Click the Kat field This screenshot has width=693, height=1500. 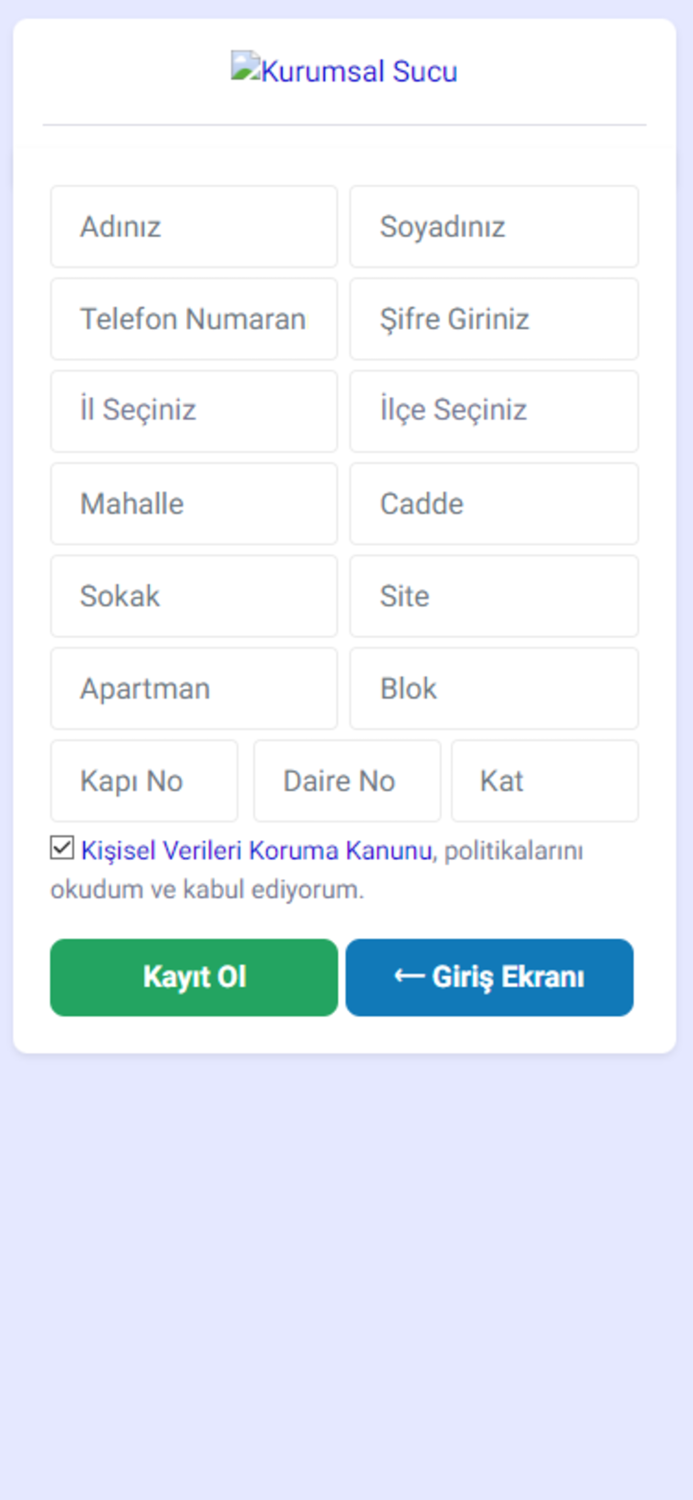pos(545,781)
